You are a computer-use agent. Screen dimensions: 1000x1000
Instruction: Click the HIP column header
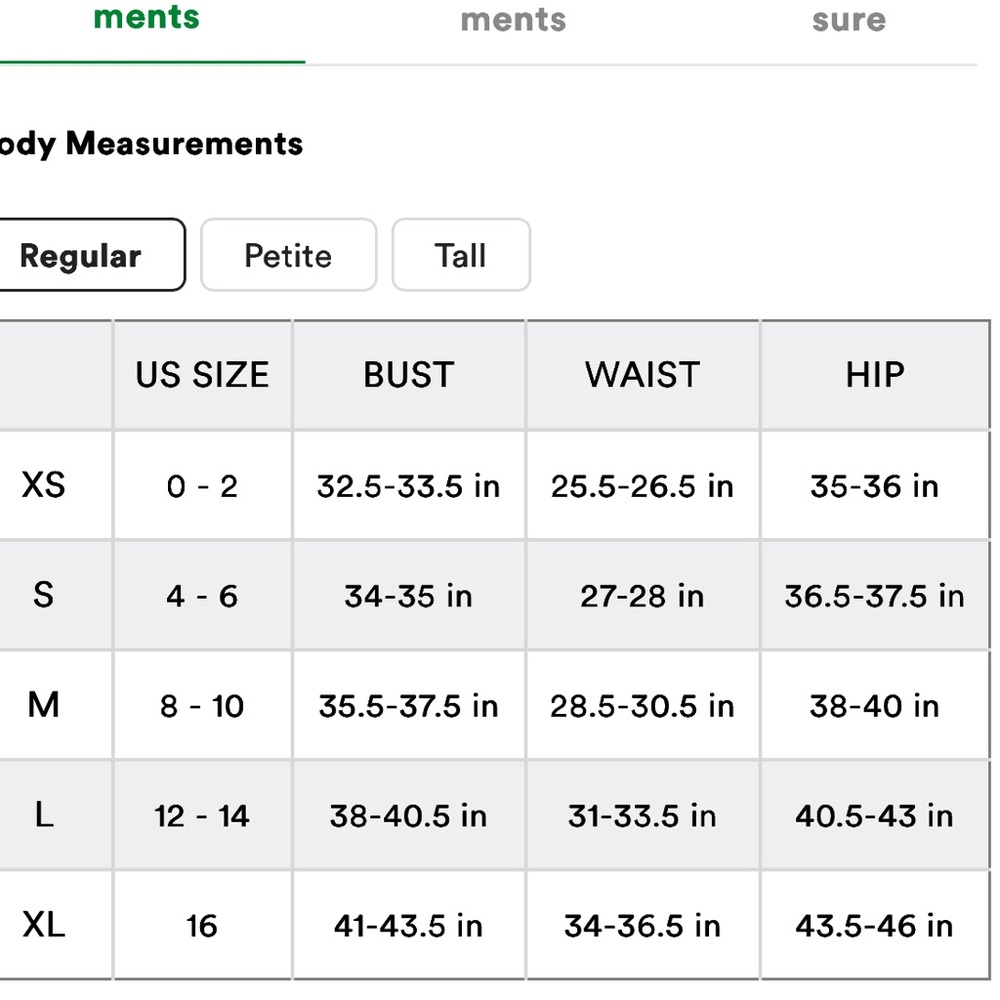(x=875, y=375)
